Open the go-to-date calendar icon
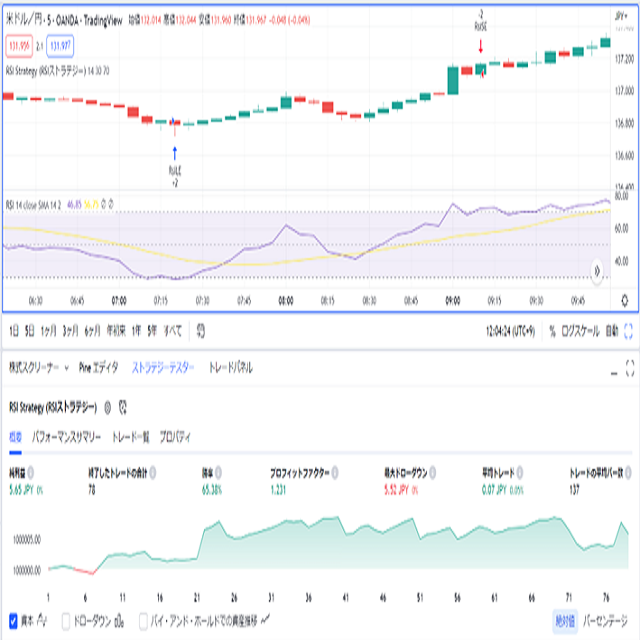This screenshot has width=640, height=640. [200, 331]
